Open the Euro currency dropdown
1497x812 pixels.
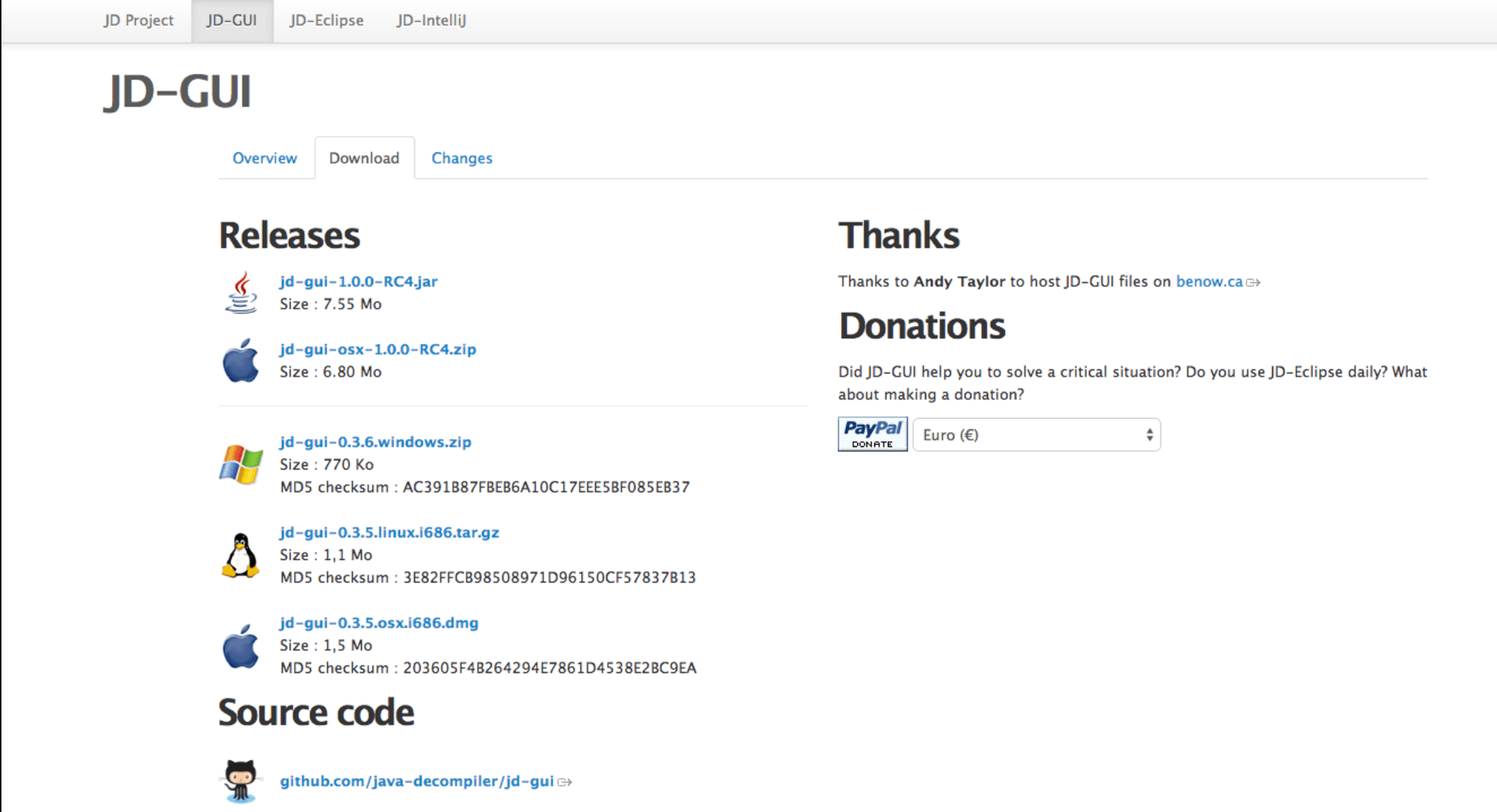(1036, 435)
